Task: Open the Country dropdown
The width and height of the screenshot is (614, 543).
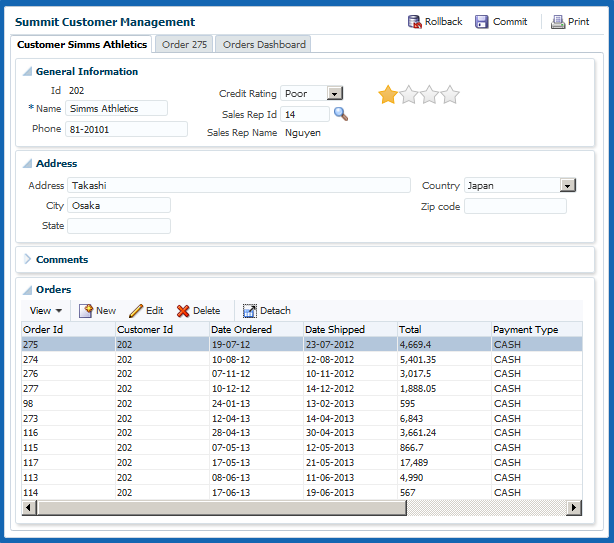Action: tap(568, 185)
